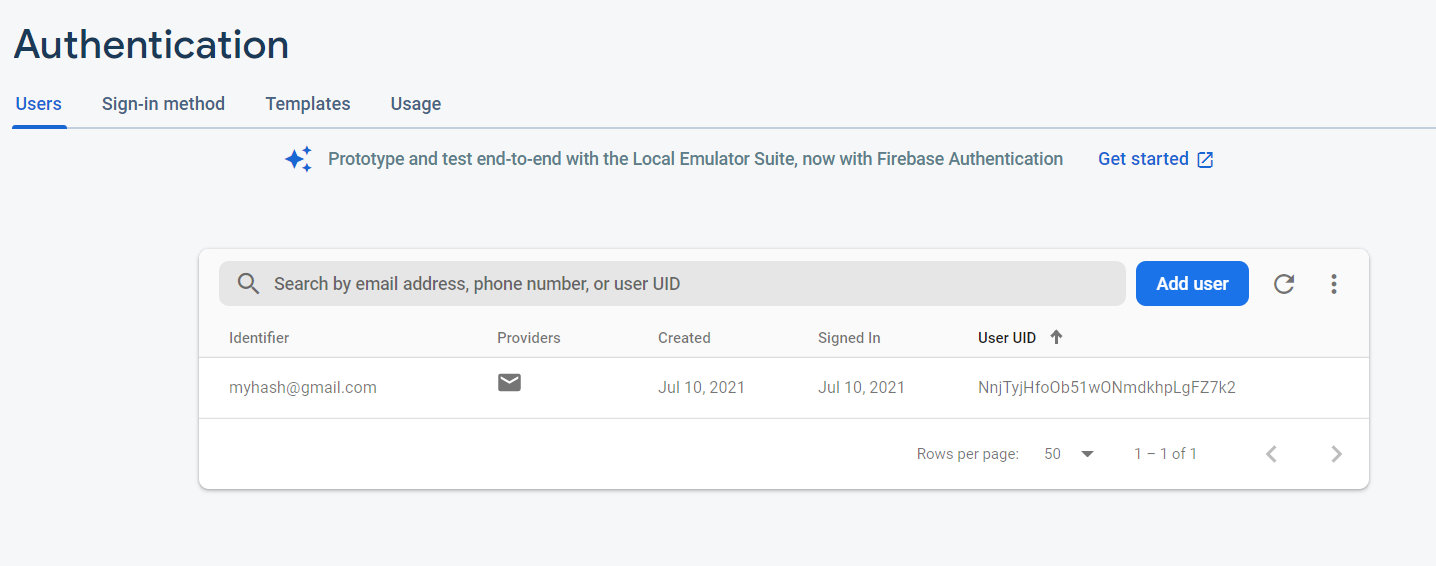
Task: Go to the next page arrow
Action: coord(1336,454)
